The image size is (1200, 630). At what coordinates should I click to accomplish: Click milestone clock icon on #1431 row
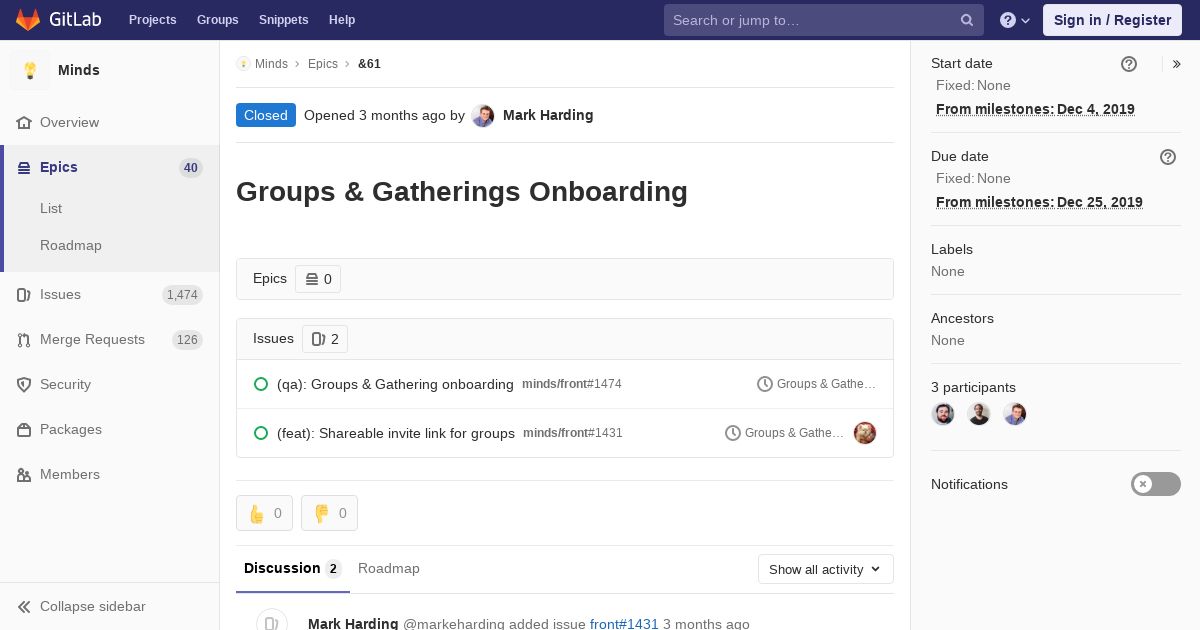pos(733,433)
